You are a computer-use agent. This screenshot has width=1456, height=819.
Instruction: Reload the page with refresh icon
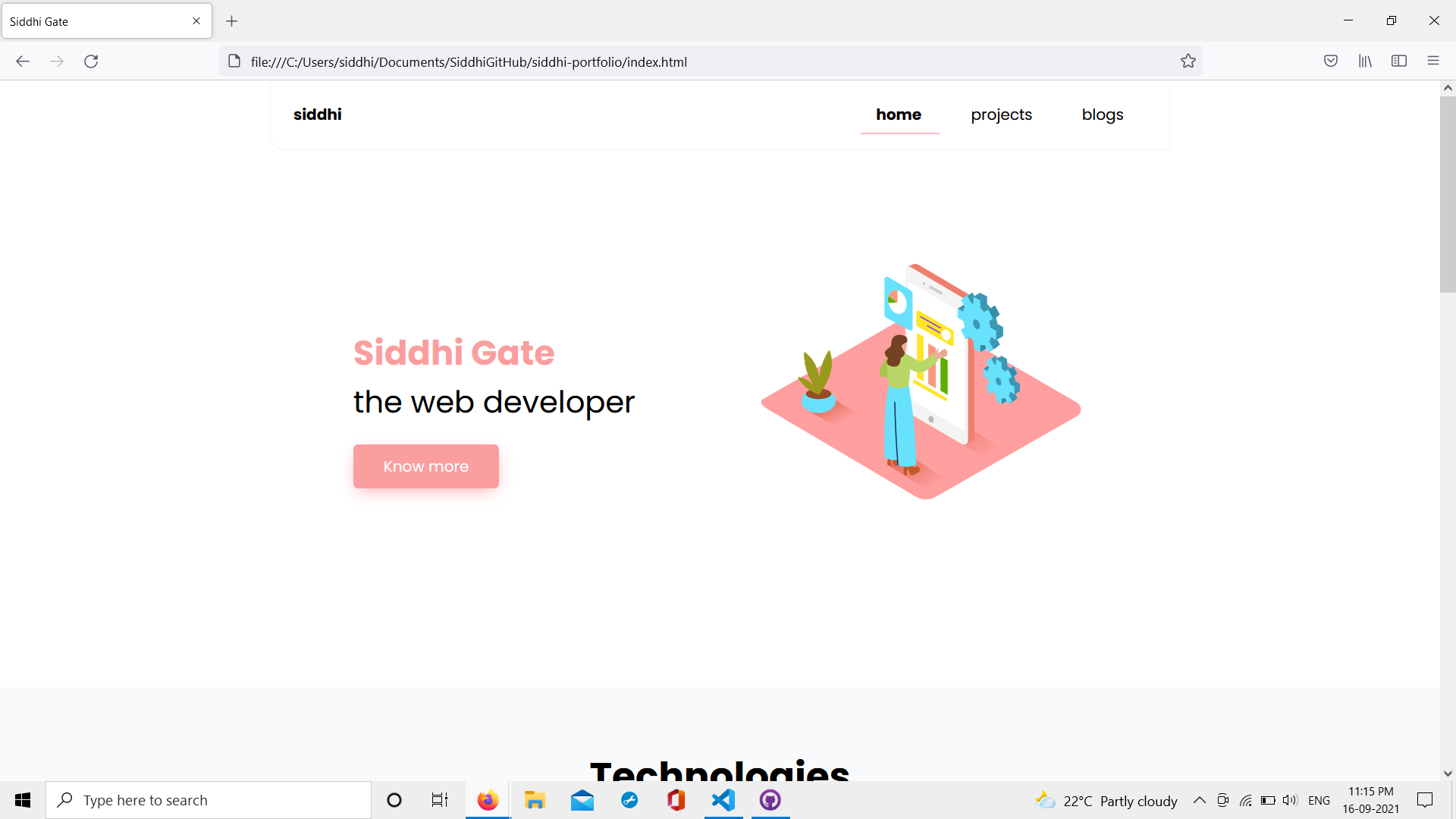click(x=91, y=61)
